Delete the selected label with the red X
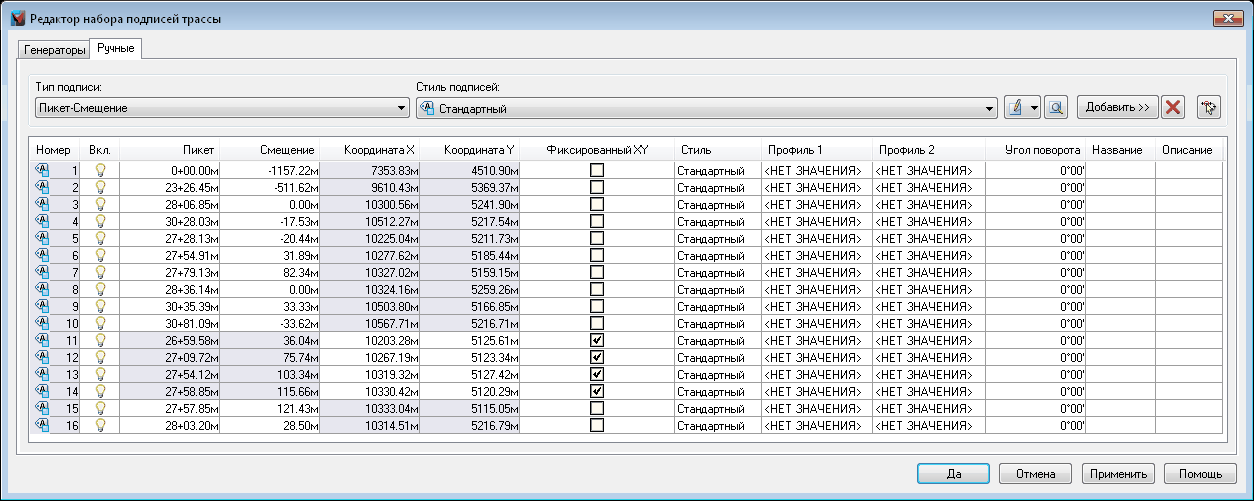The image size is (1254, 501). point(1173,107)
